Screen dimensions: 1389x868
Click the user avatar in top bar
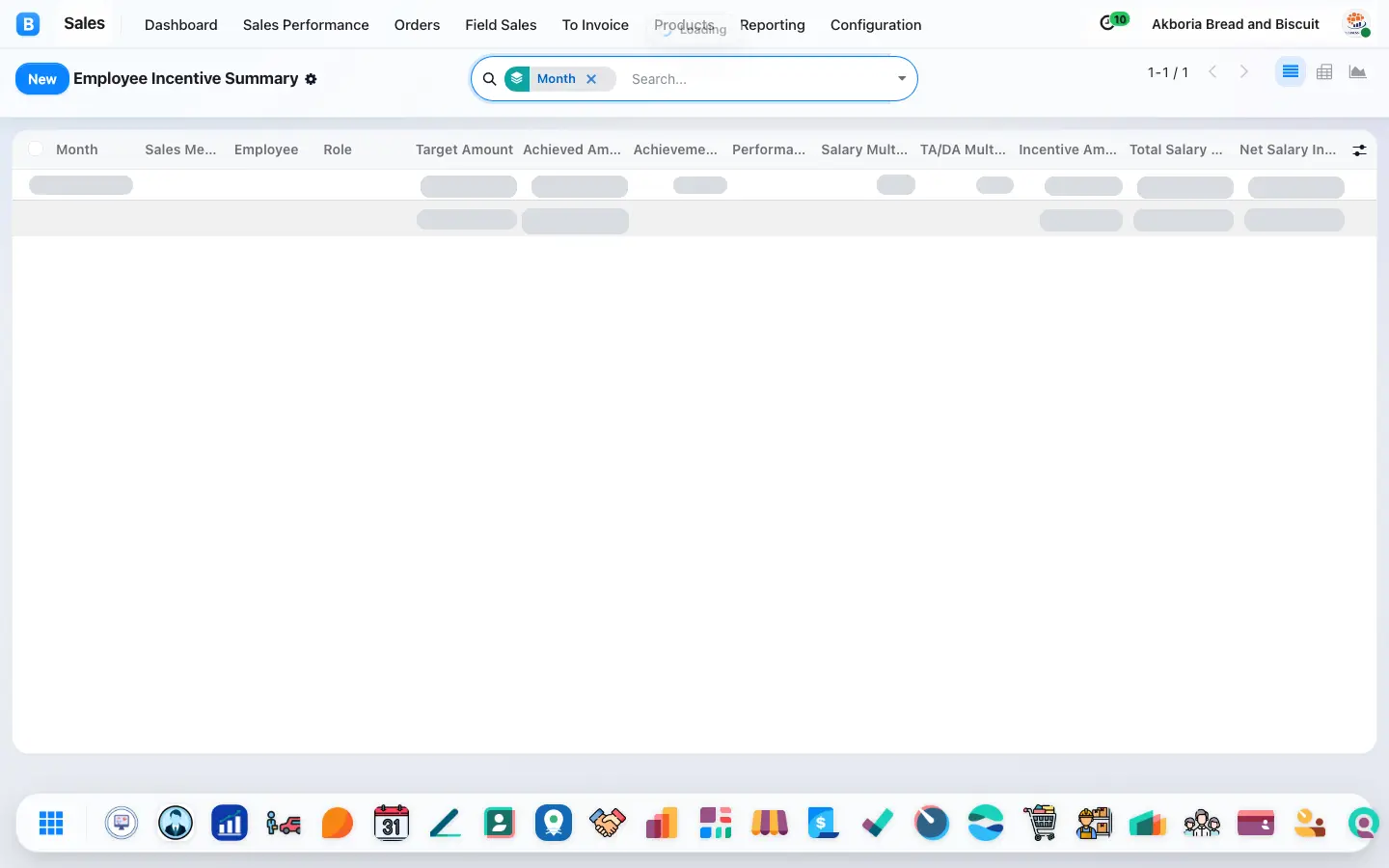click(1356, 24)
